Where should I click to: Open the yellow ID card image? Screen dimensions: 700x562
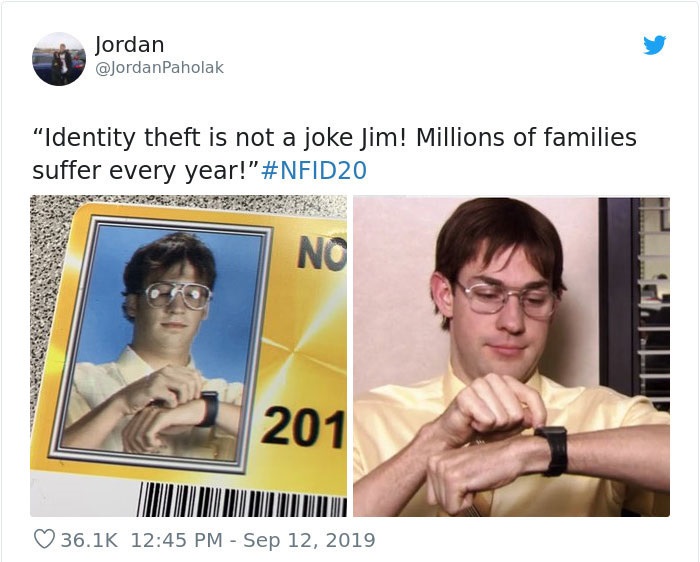point(188,356)
